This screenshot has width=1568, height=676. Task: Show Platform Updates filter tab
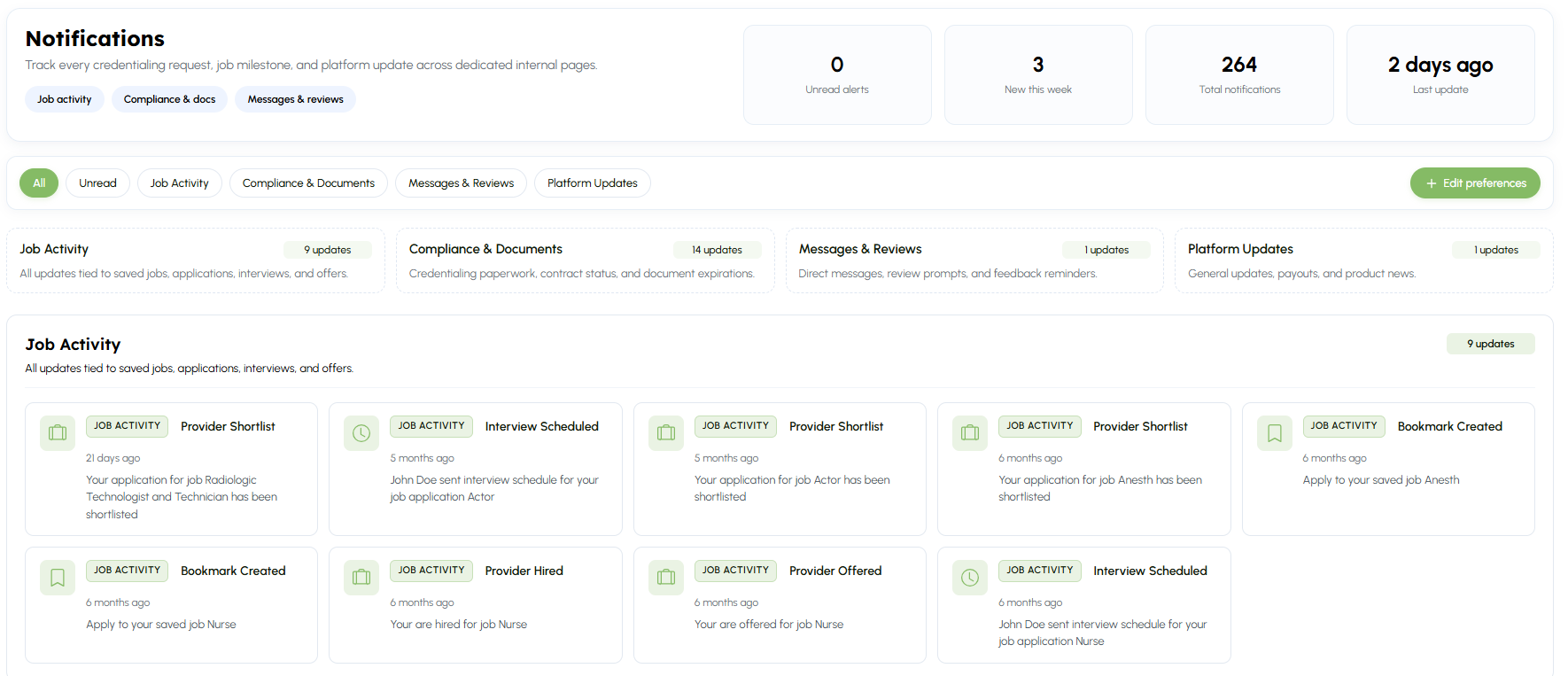click(x=592, y=183)
